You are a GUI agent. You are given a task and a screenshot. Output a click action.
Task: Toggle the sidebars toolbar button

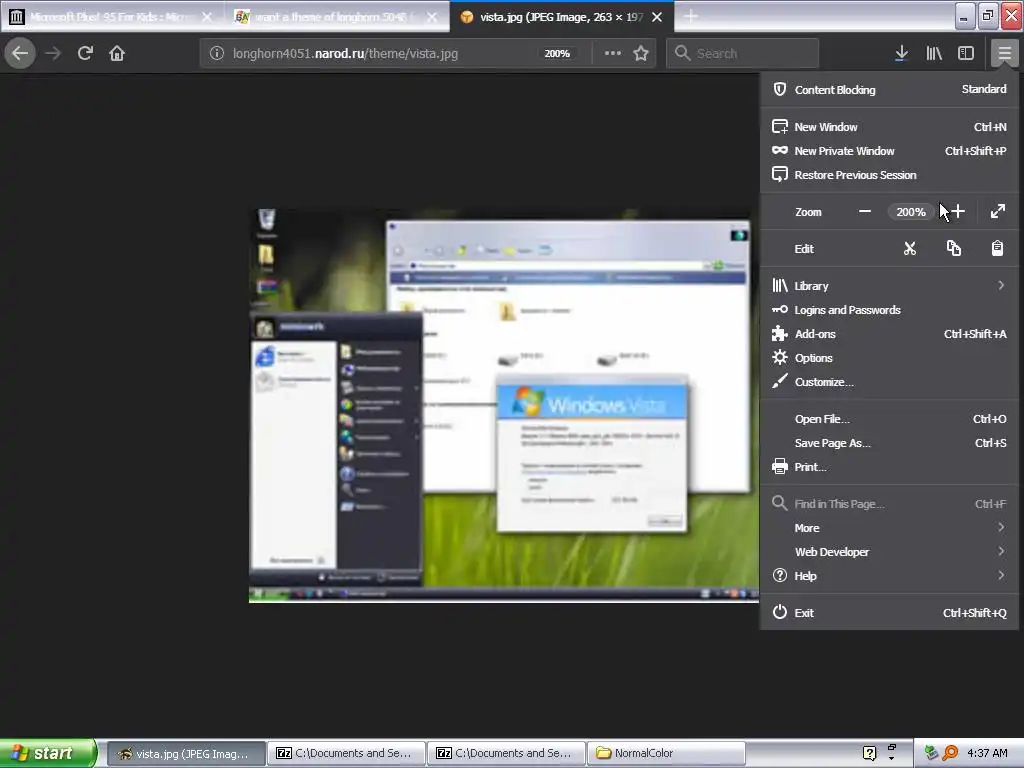(x=966, y=53)
